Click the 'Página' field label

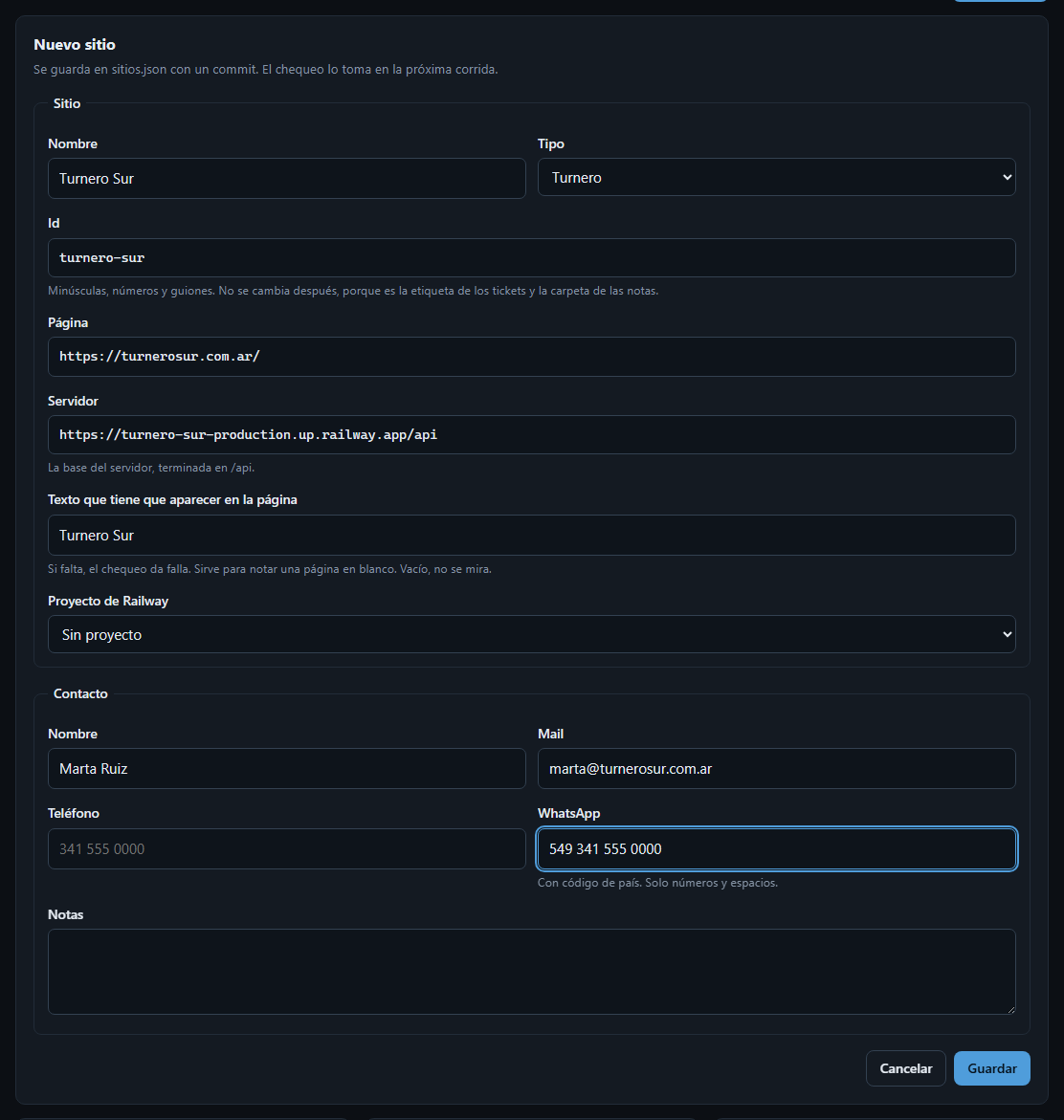click(x=68, y=322)
